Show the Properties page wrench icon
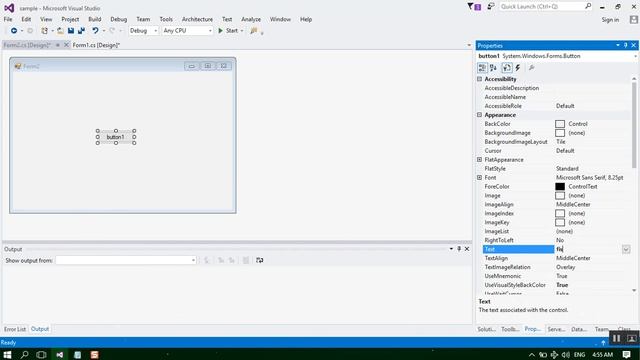The image size is (640, 360). pos(531,68)
